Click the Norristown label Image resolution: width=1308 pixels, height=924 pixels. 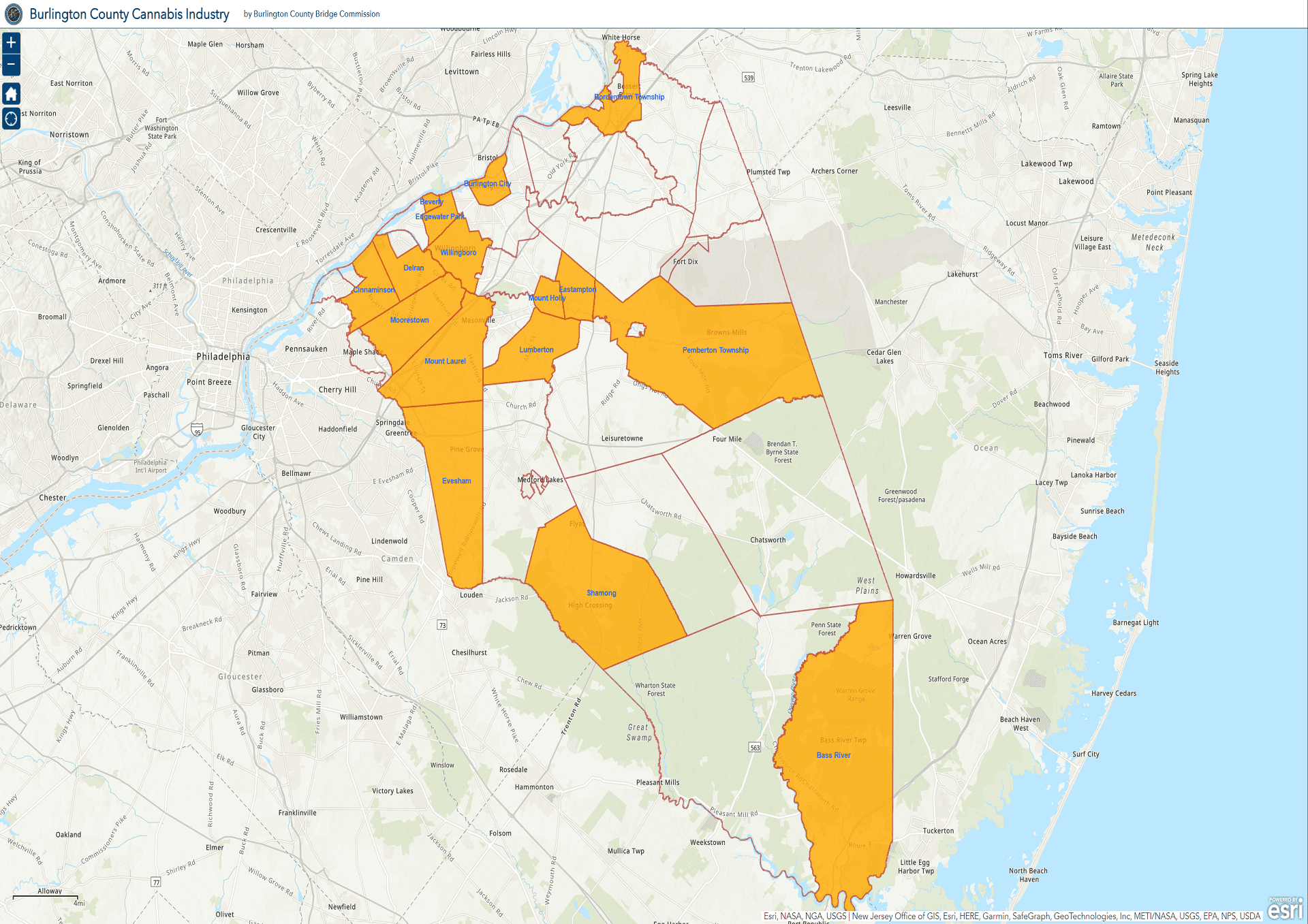point(69,135)
